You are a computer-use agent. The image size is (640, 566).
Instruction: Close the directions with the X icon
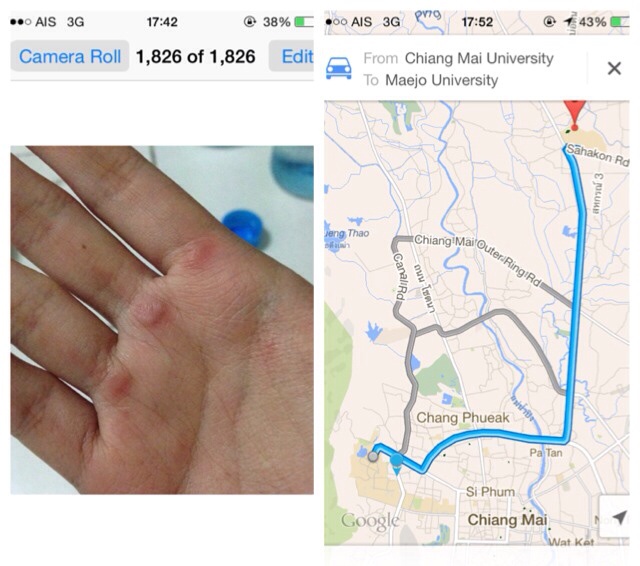pos(614,68)
